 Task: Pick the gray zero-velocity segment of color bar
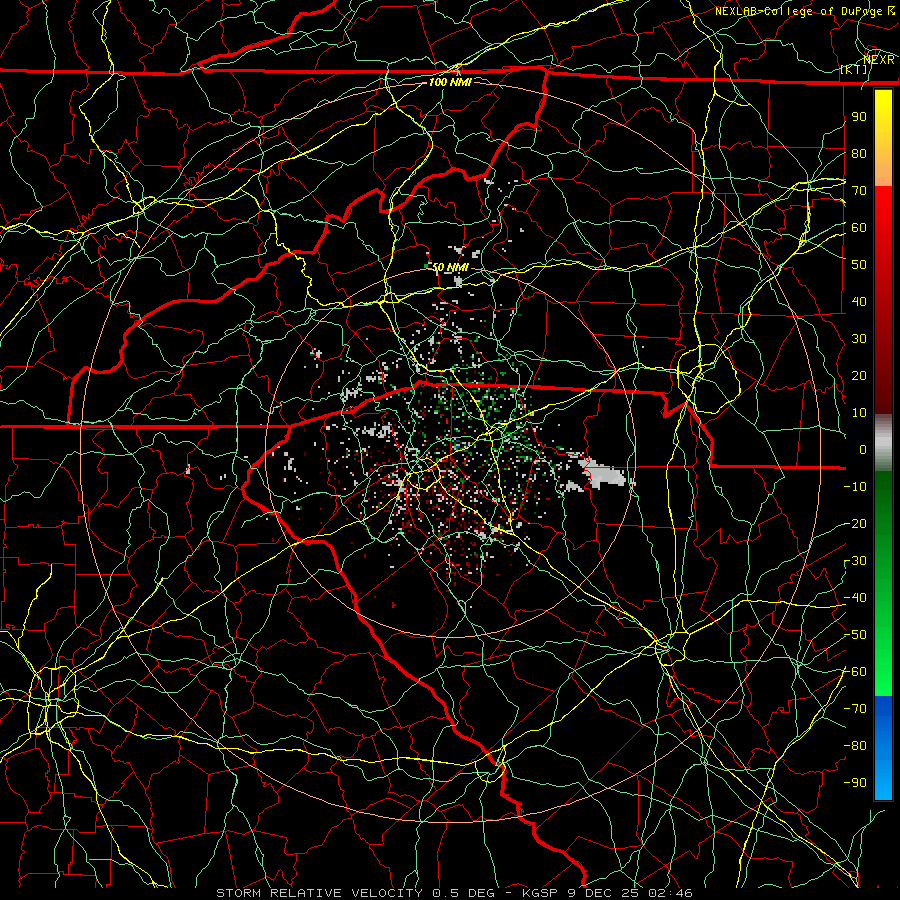click(883, 442)
